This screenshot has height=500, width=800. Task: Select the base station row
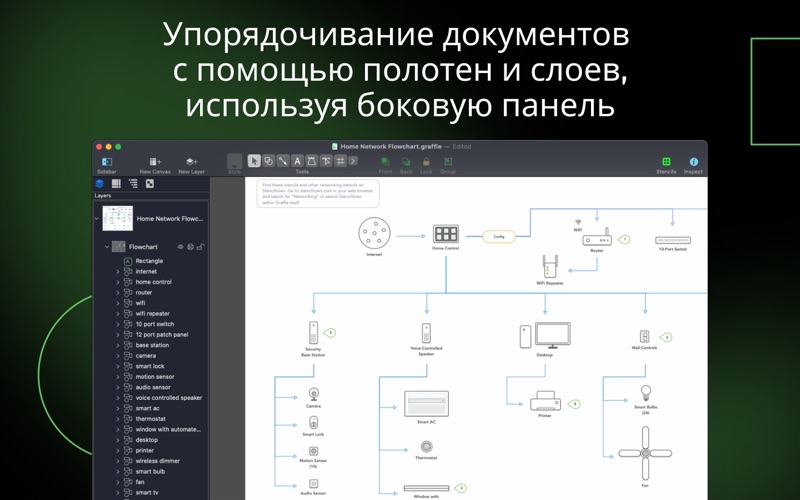click(151, 345)
